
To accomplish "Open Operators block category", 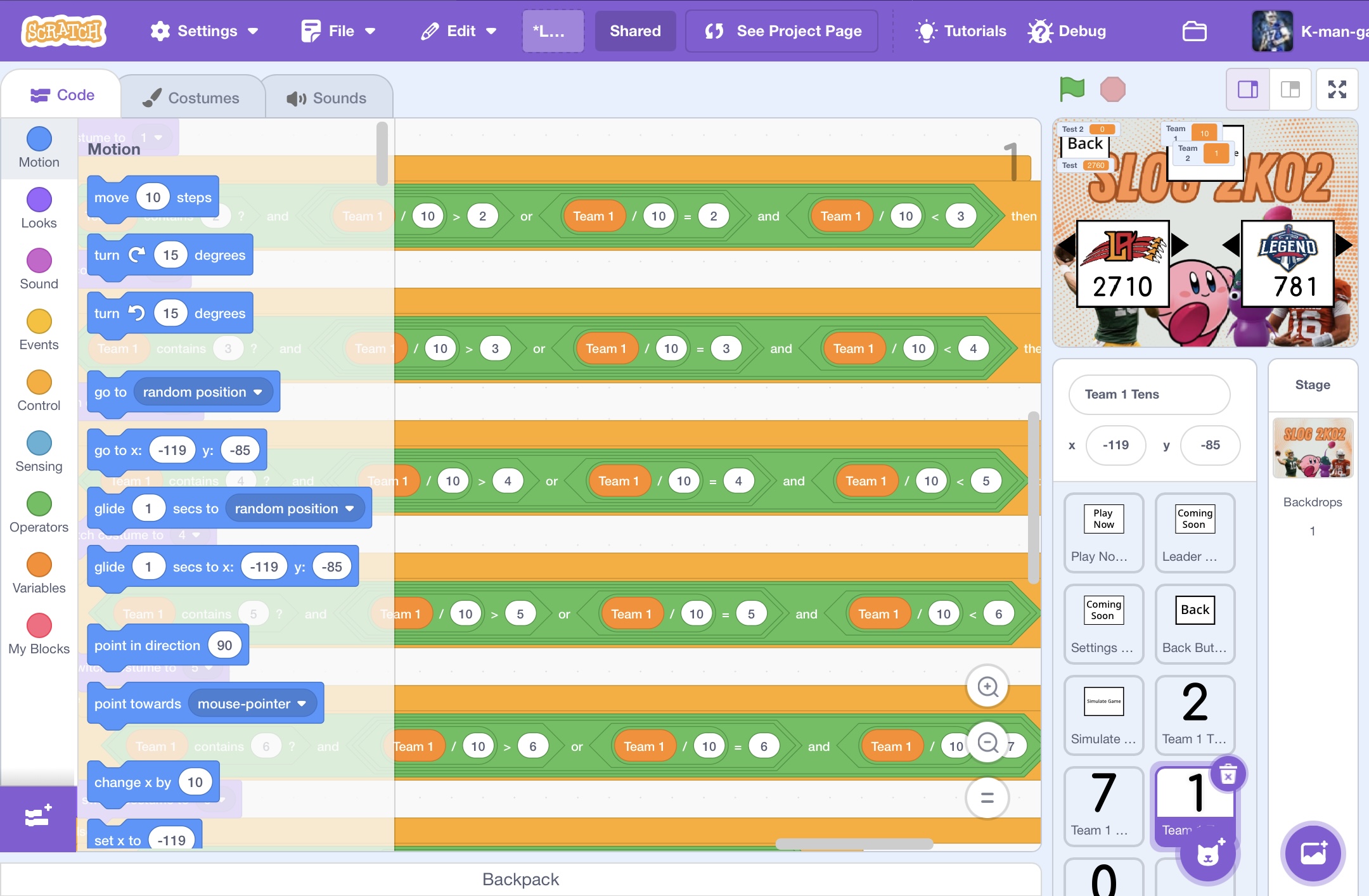I will [x=39, y=513].
